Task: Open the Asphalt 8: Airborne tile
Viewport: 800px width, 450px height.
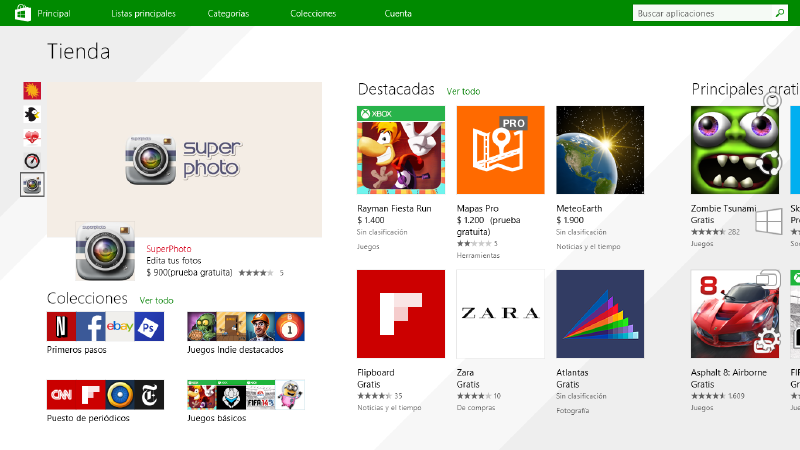Action: pyautogui.click(x=735, y=314)
